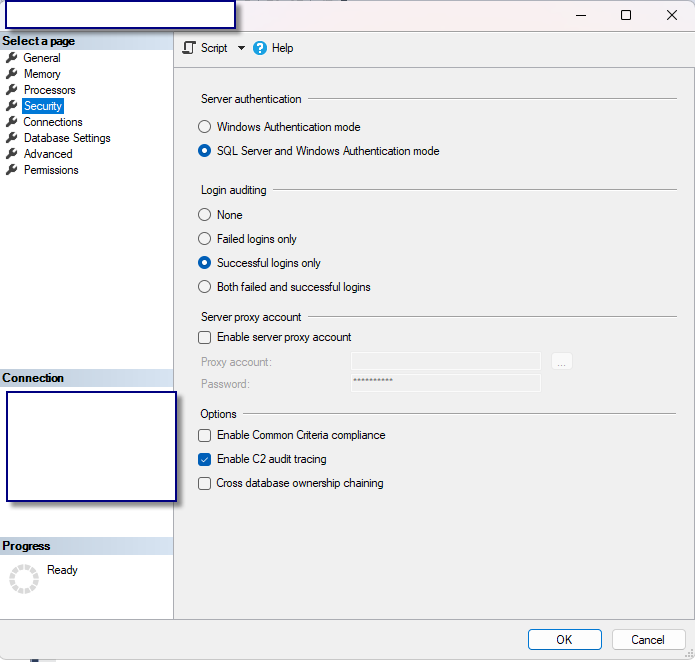695x662 pixels.
Task: Click the Options group label
Action: 218,414
